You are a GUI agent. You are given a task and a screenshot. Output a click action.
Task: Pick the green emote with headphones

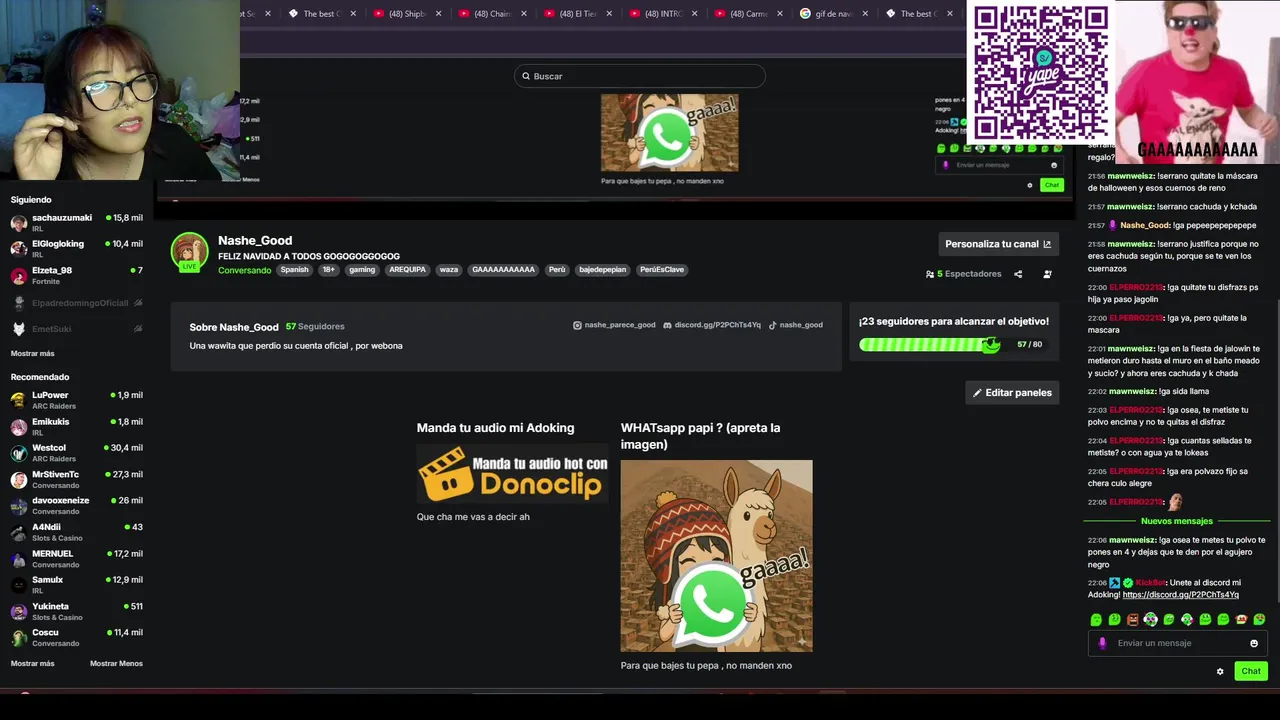tap(1187, 620)
